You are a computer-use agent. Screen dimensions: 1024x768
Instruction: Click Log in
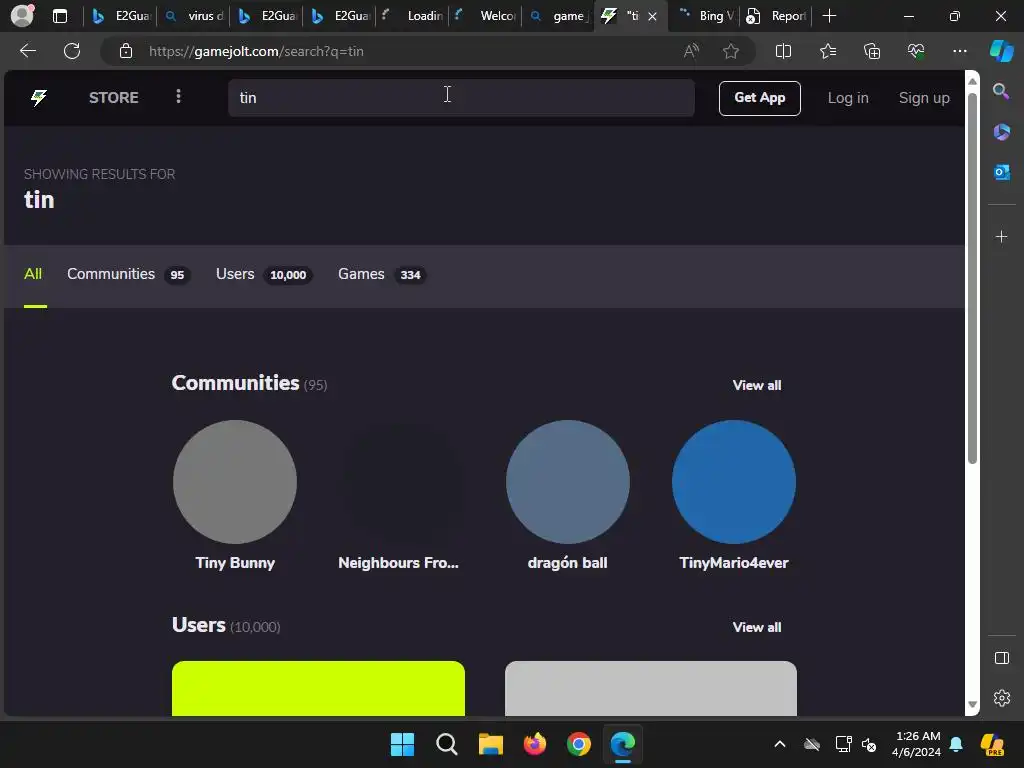848,98
